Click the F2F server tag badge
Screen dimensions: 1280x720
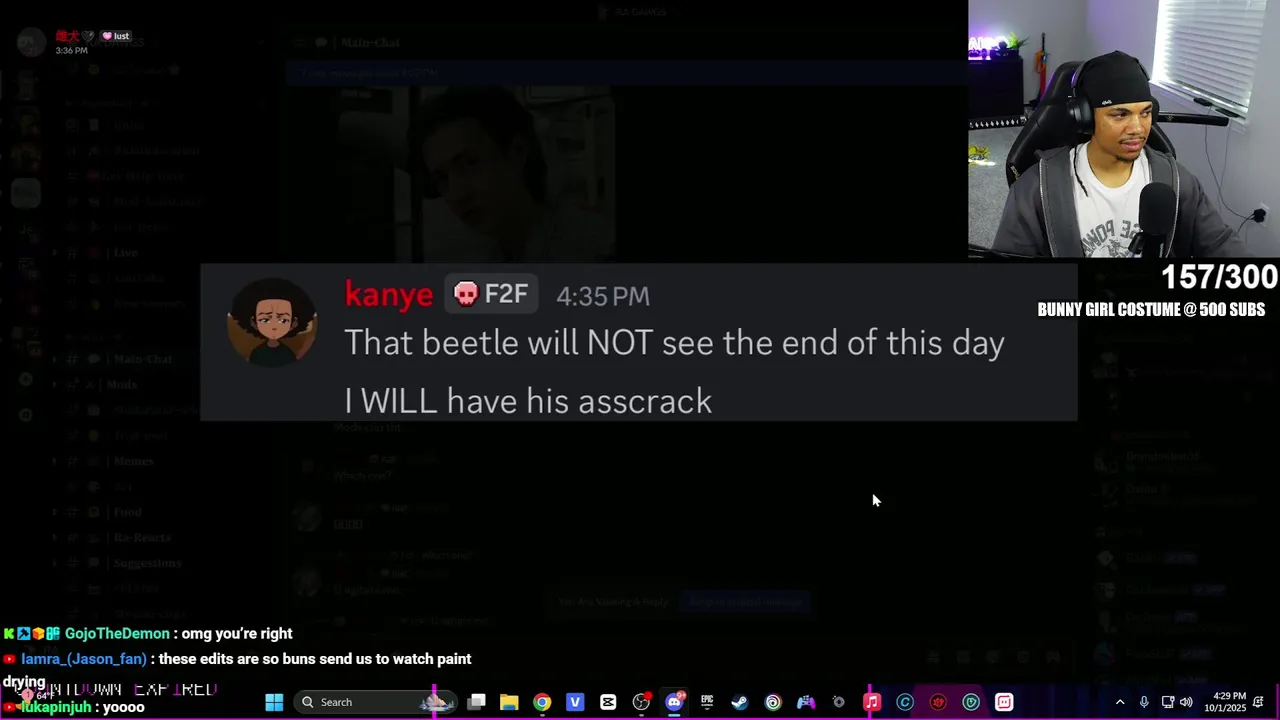point(491,294)
